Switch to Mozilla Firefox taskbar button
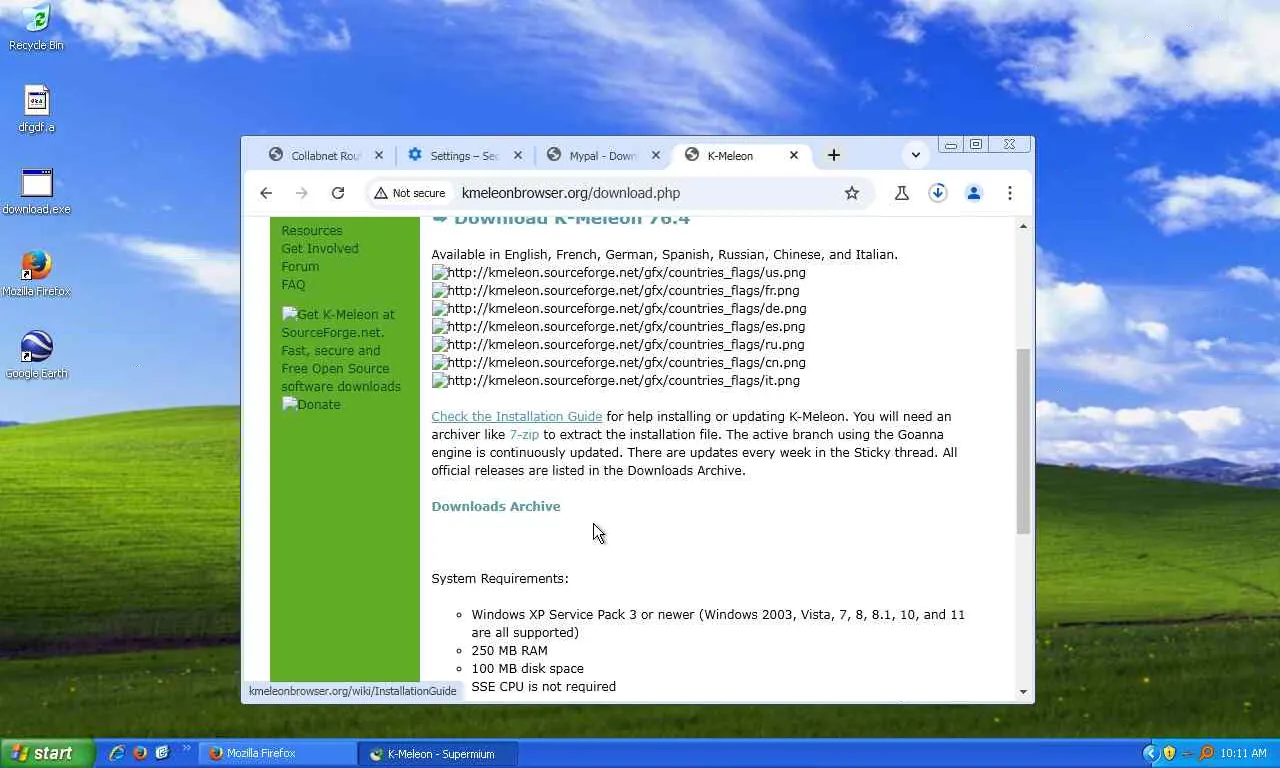This screenshot has height=768, width=1280. pos(279,754)
